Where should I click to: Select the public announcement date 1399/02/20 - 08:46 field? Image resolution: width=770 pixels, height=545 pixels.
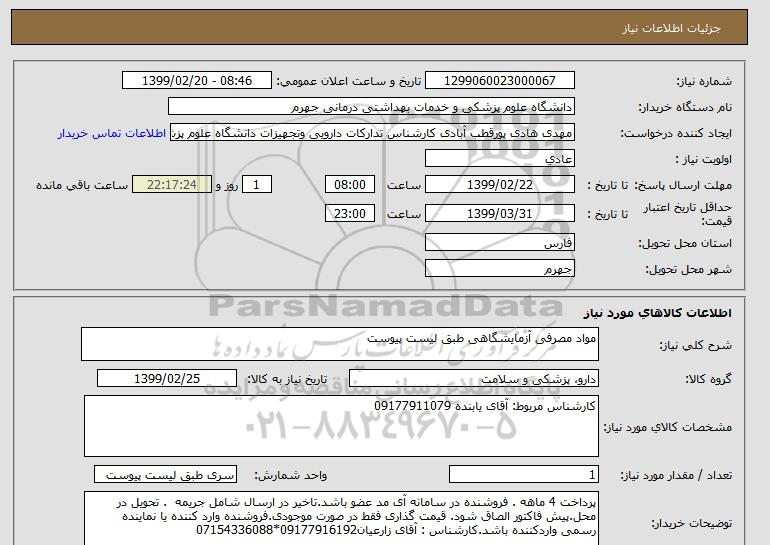(x=196, y=81)
